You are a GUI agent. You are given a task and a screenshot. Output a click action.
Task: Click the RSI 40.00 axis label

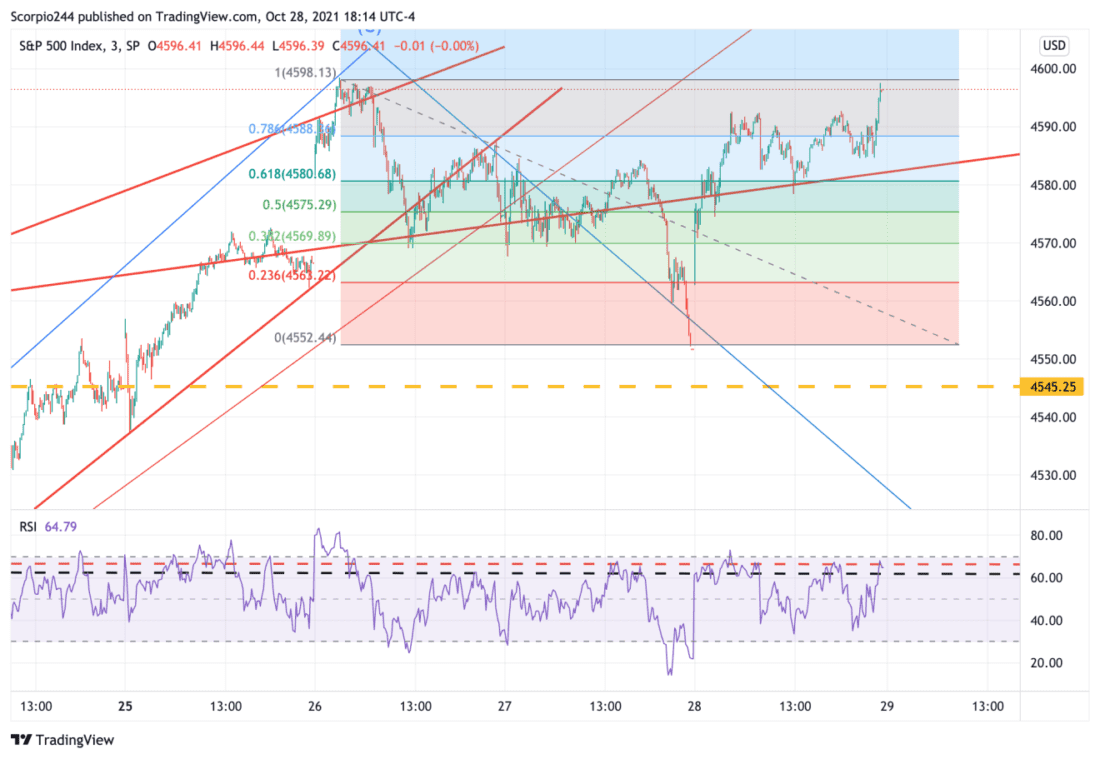pos(1046,621)
